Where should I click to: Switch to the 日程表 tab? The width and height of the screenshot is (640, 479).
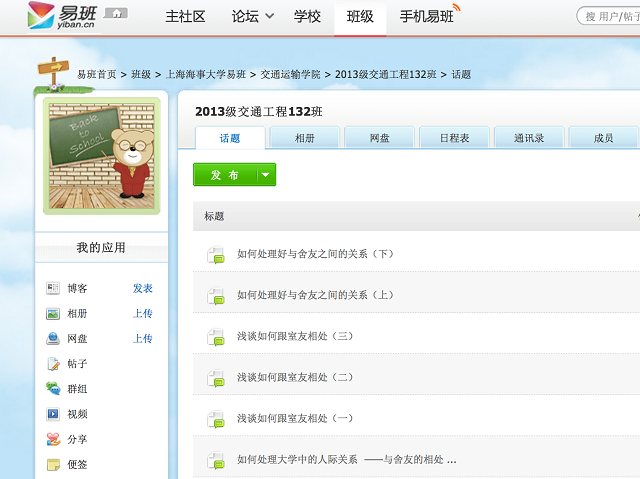[454, 138]
